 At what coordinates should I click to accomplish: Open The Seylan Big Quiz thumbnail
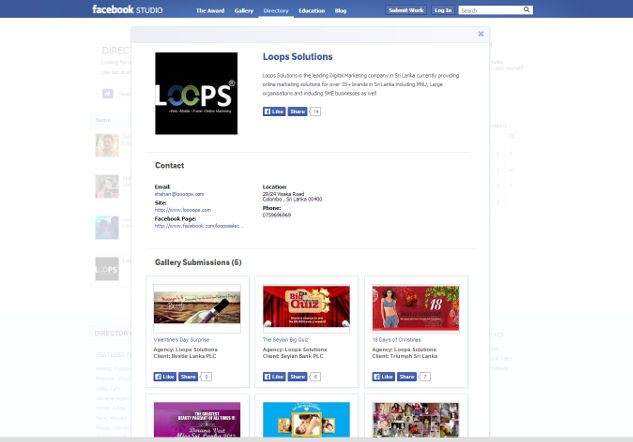click(306, 309)
